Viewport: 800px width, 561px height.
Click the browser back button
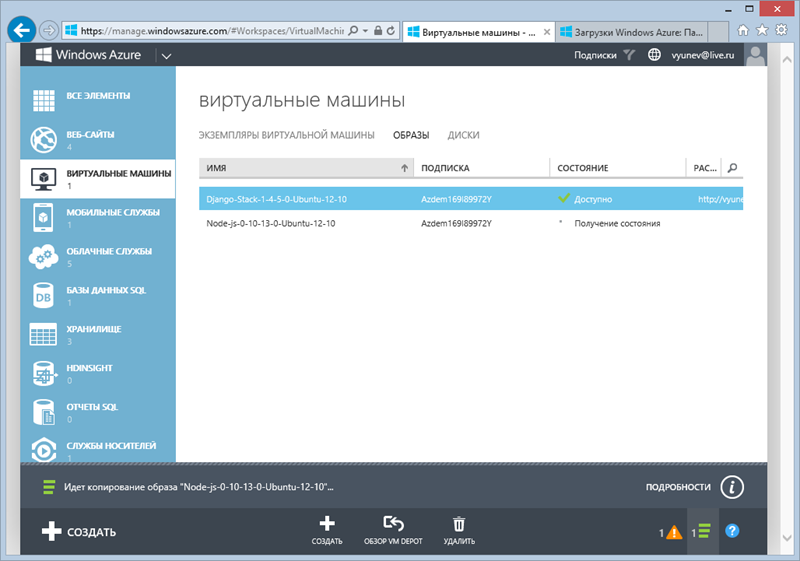pos(21,31)
